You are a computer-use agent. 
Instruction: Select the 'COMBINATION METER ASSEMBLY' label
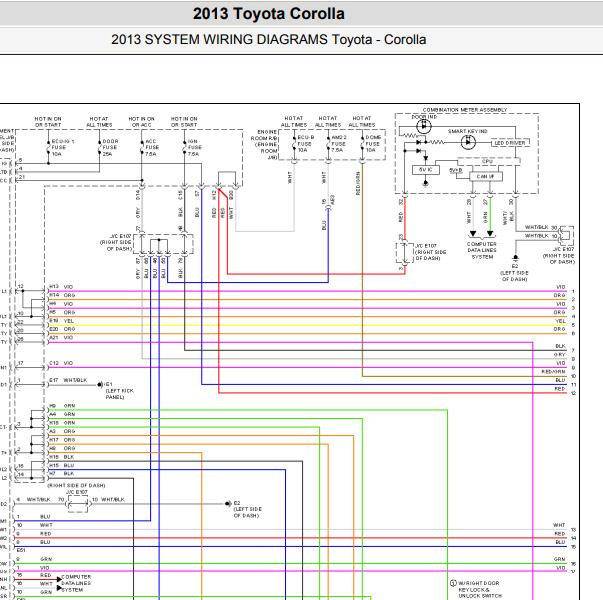tap(465, 110)
